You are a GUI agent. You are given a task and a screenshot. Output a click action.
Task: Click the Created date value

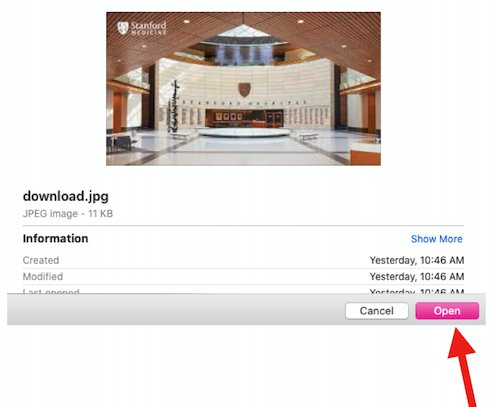click(417, 260)
